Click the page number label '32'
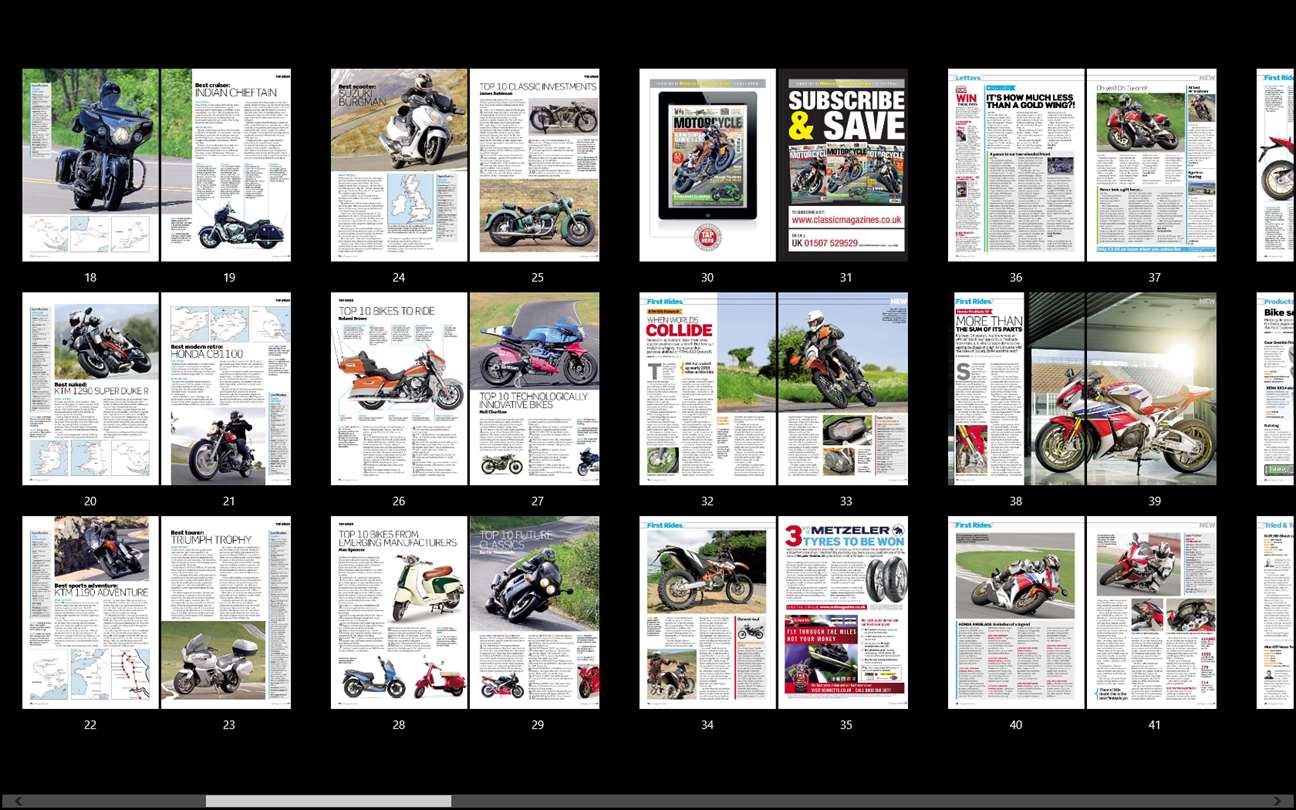 [708, 501]
